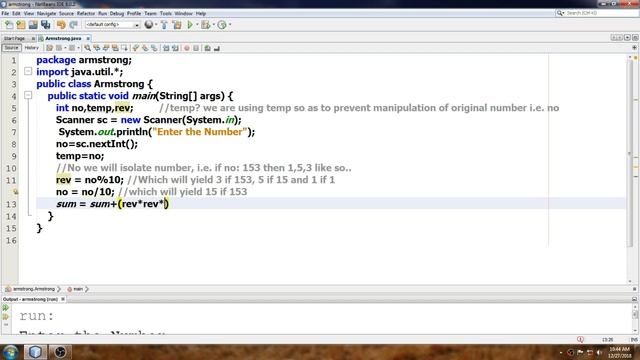
Task: Redo the edit from toolbar
Action: point(73,25)
